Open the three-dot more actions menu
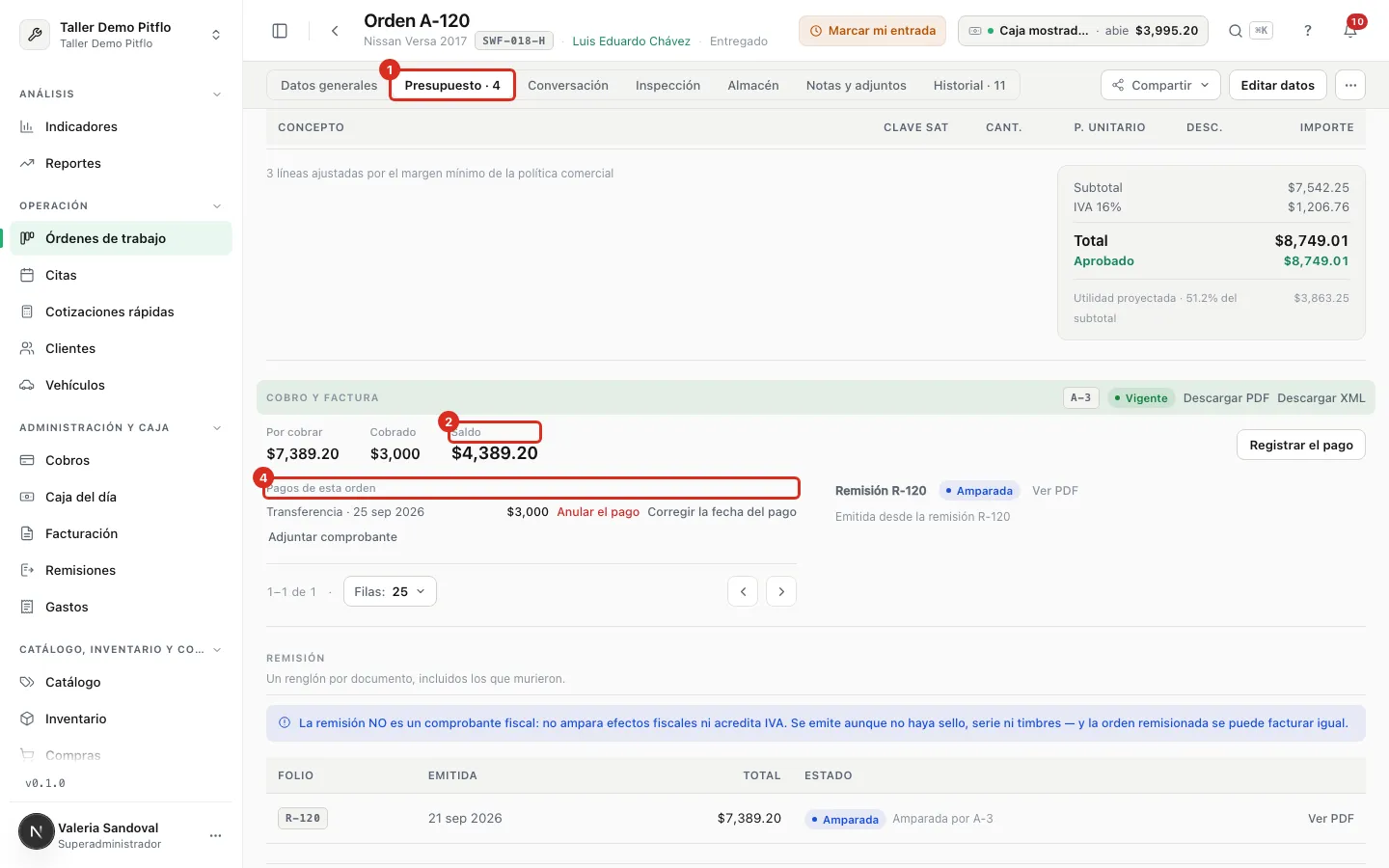 (1350, 85)
